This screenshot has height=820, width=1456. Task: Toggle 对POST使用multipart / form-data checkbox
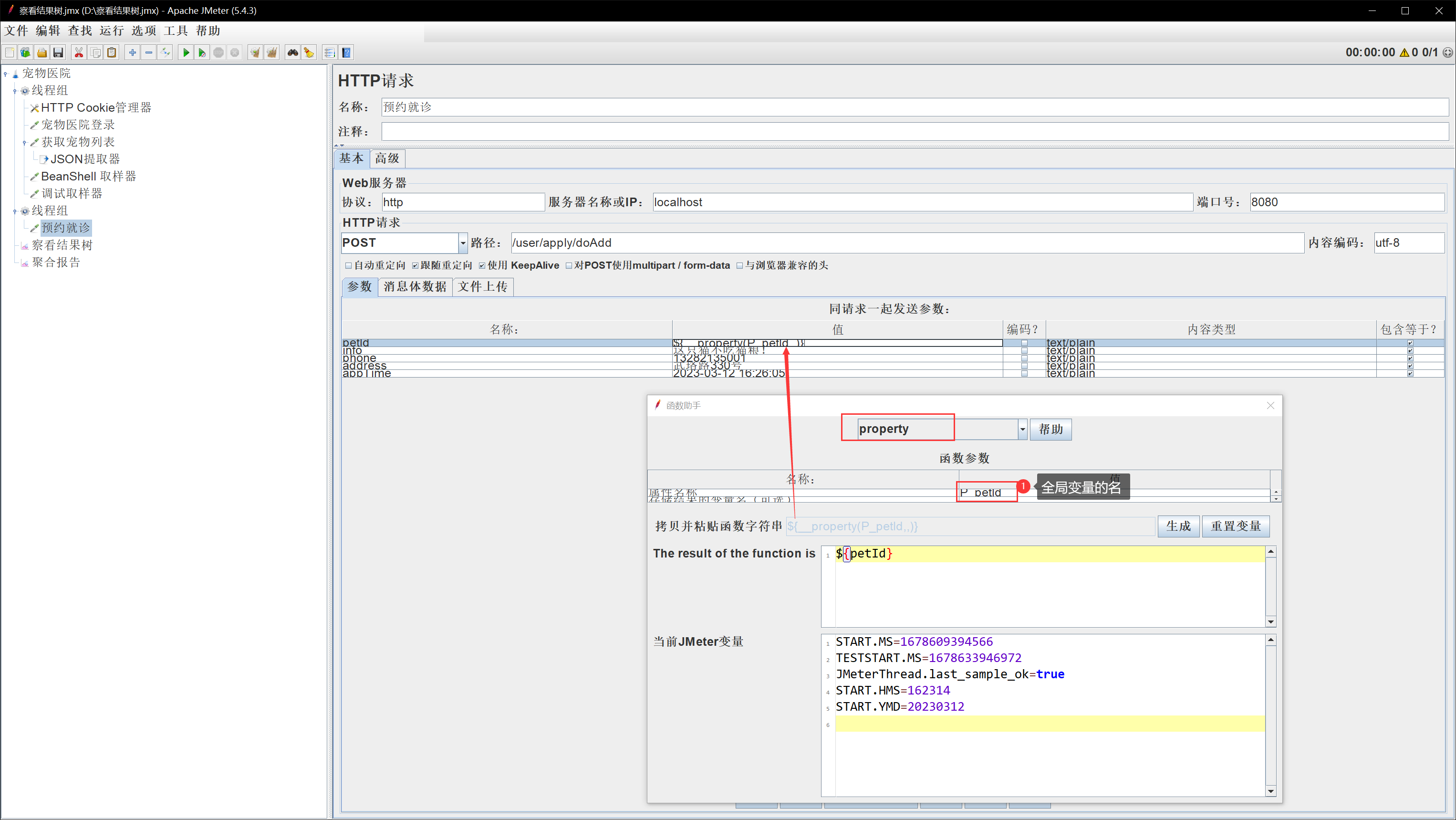(x=569, y=266)
